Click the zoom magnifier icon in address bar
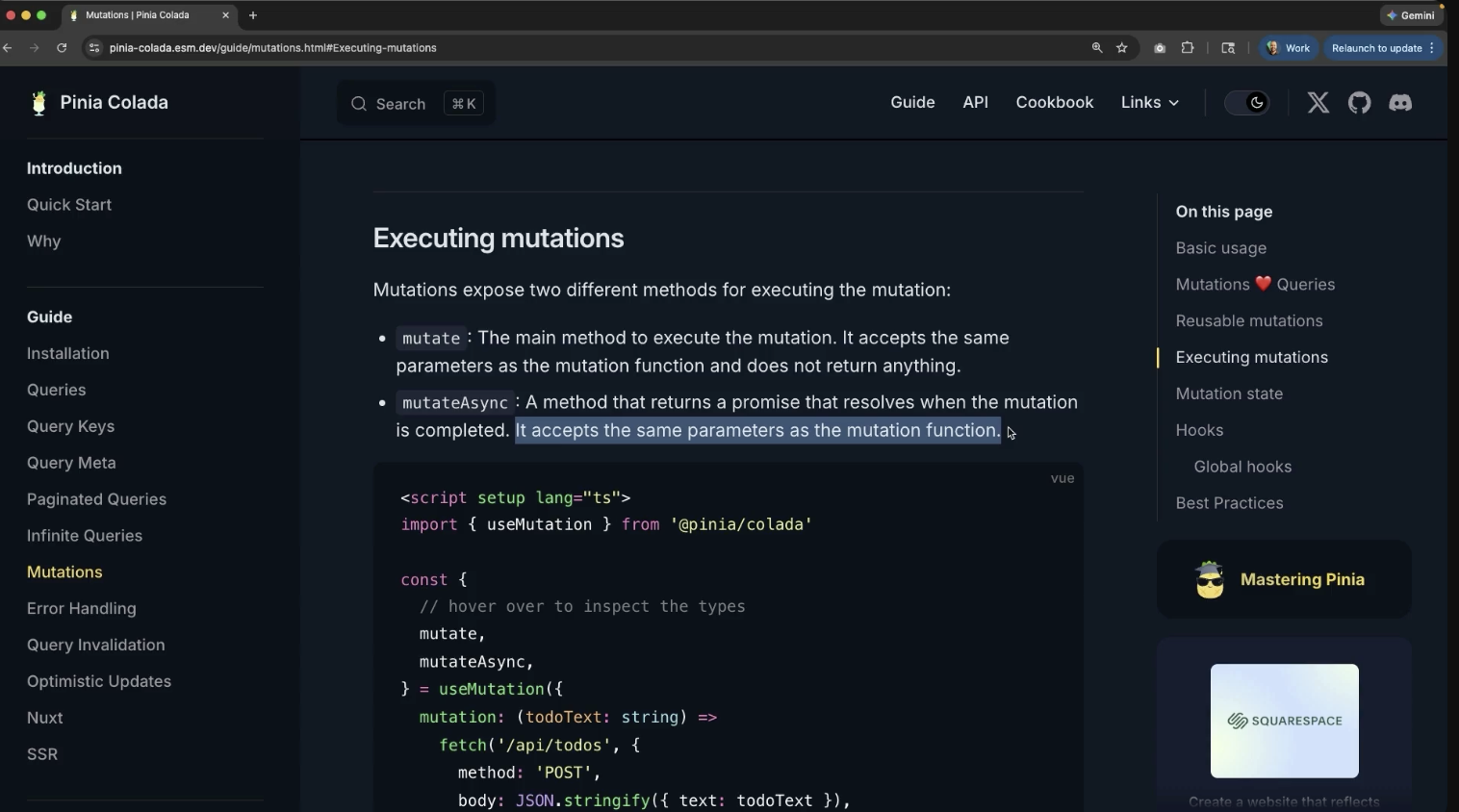Viewport: 1459px width, 812px height. [1097, 48]
